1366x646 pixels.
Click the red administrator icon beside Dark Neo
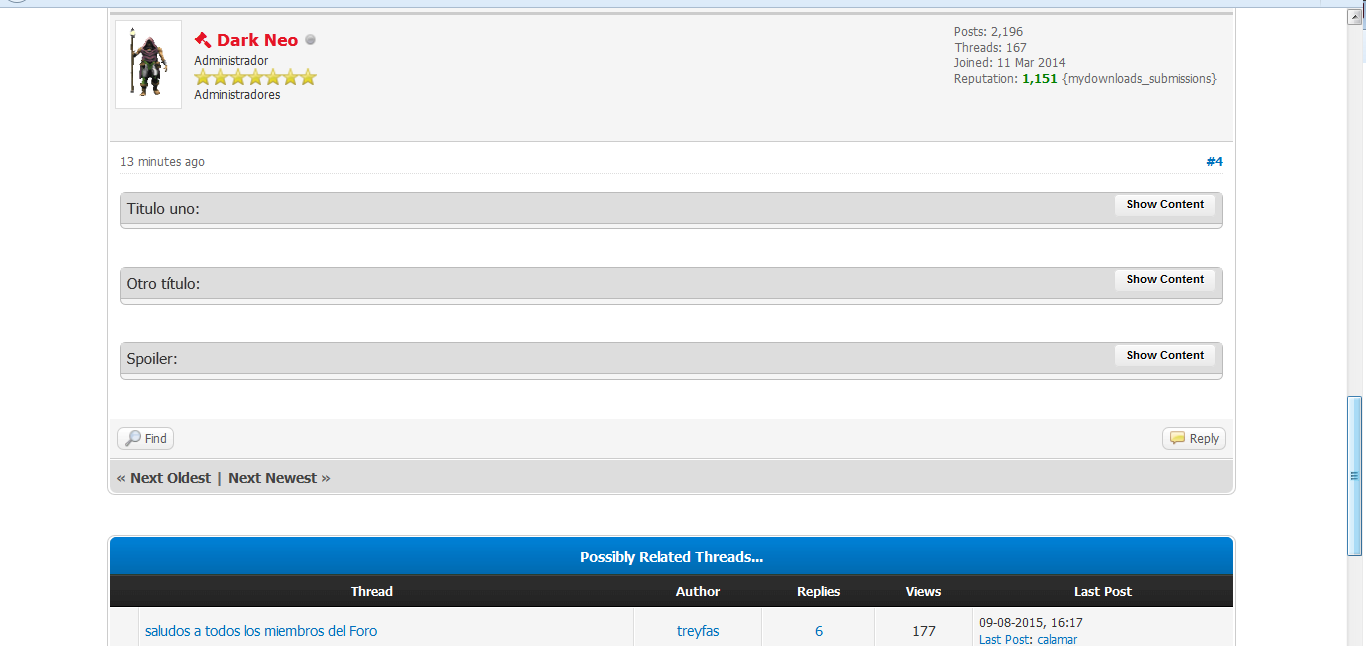pos(203,40)
